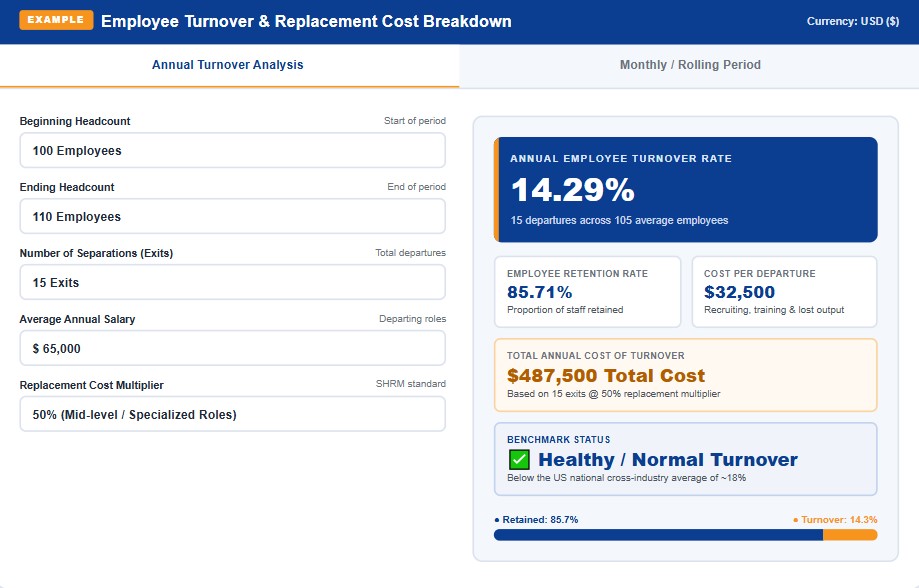Edit the Beginning Headcount field
The image size is (919, 588).
(233, 151)
